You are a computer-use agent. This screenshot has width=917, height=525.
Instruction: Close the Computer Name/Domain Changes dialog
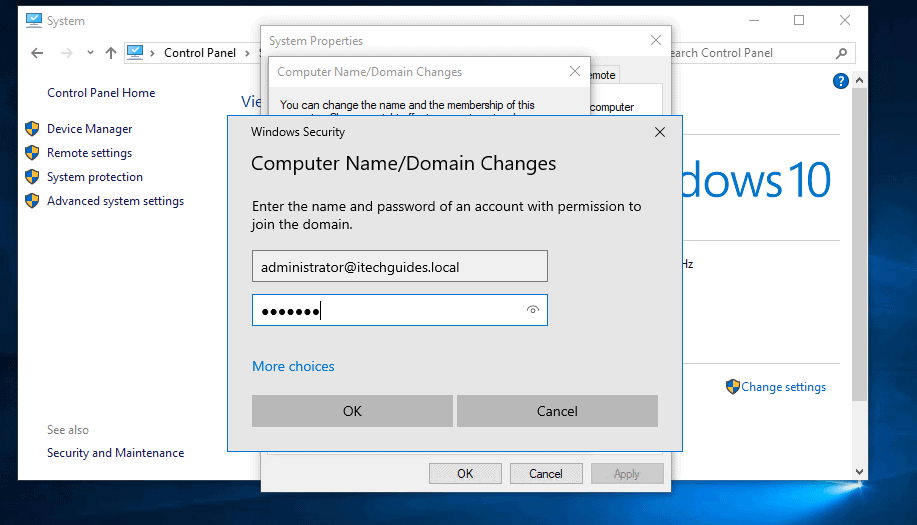[575, 71]
